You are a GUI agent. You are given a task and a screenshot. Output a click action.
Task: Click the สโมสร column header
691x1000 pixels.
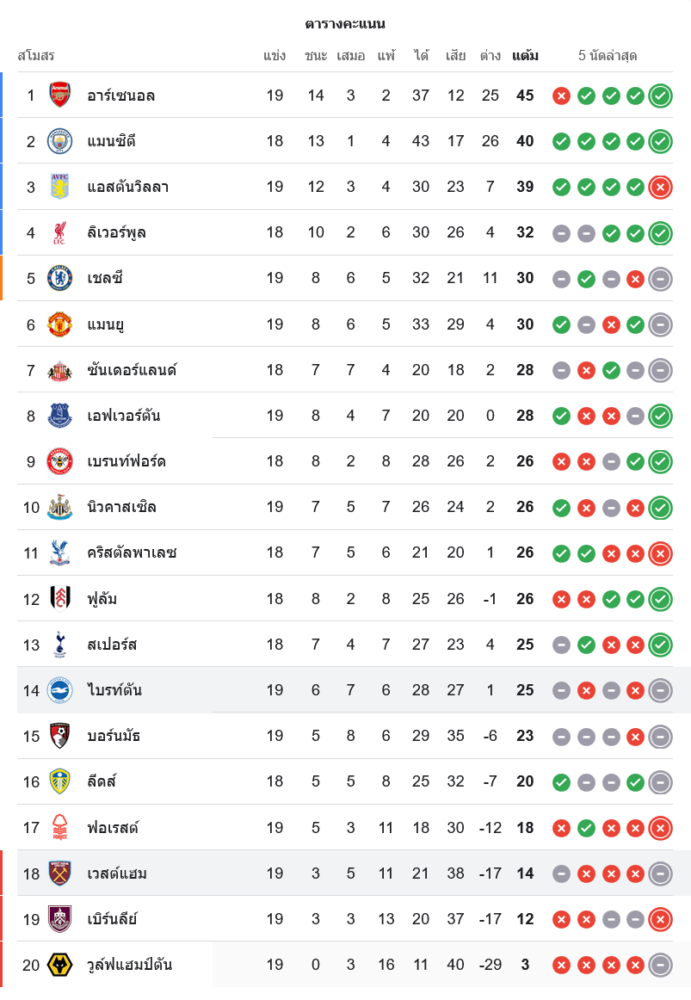click(x=36, y=56)
